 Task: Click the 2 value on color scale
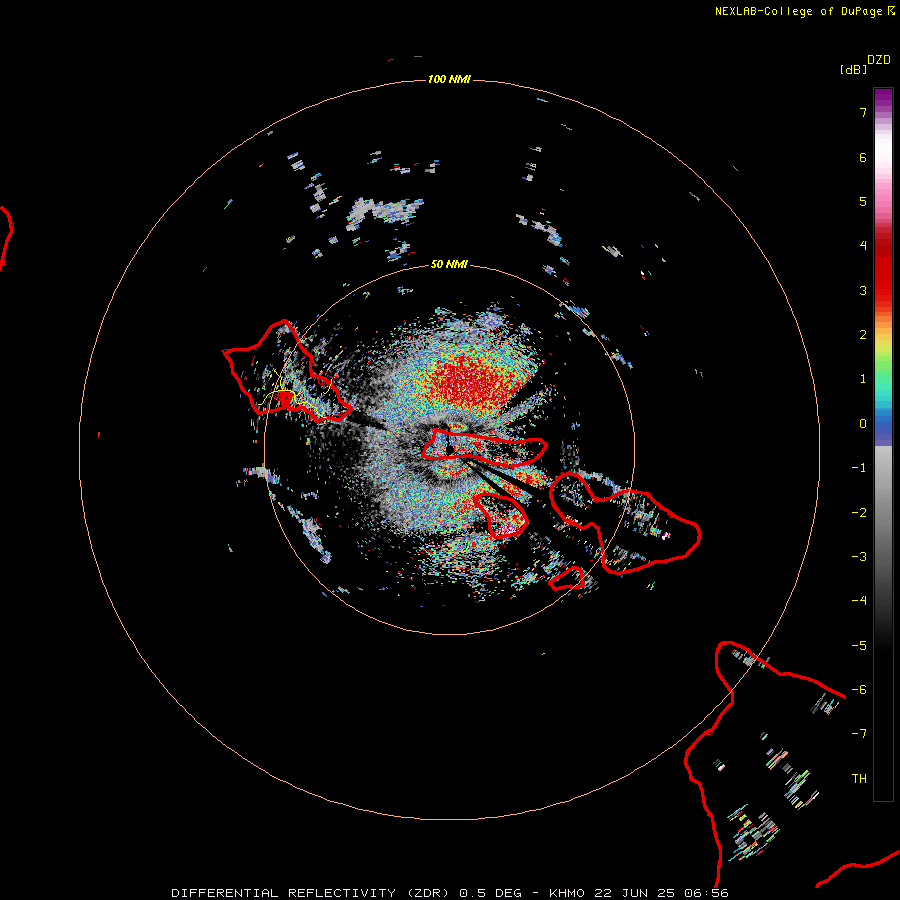coord(863,335)
